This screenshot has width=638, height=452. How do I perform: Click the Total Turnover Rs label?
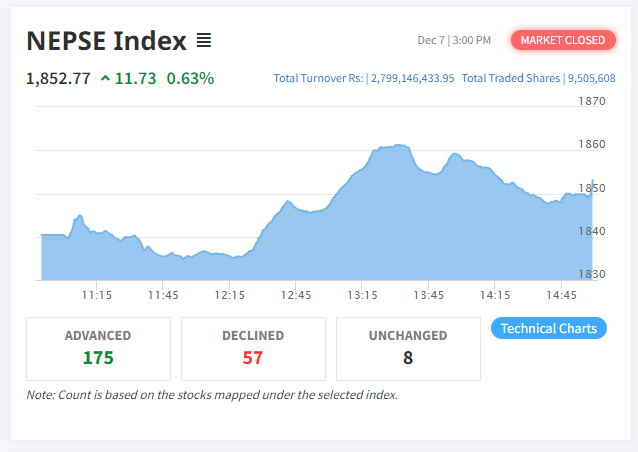[318, 78]
